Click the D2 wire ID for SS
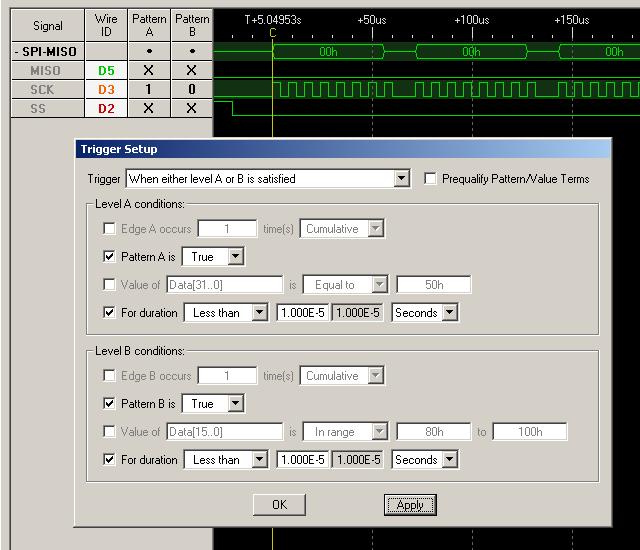 point(106,108)
